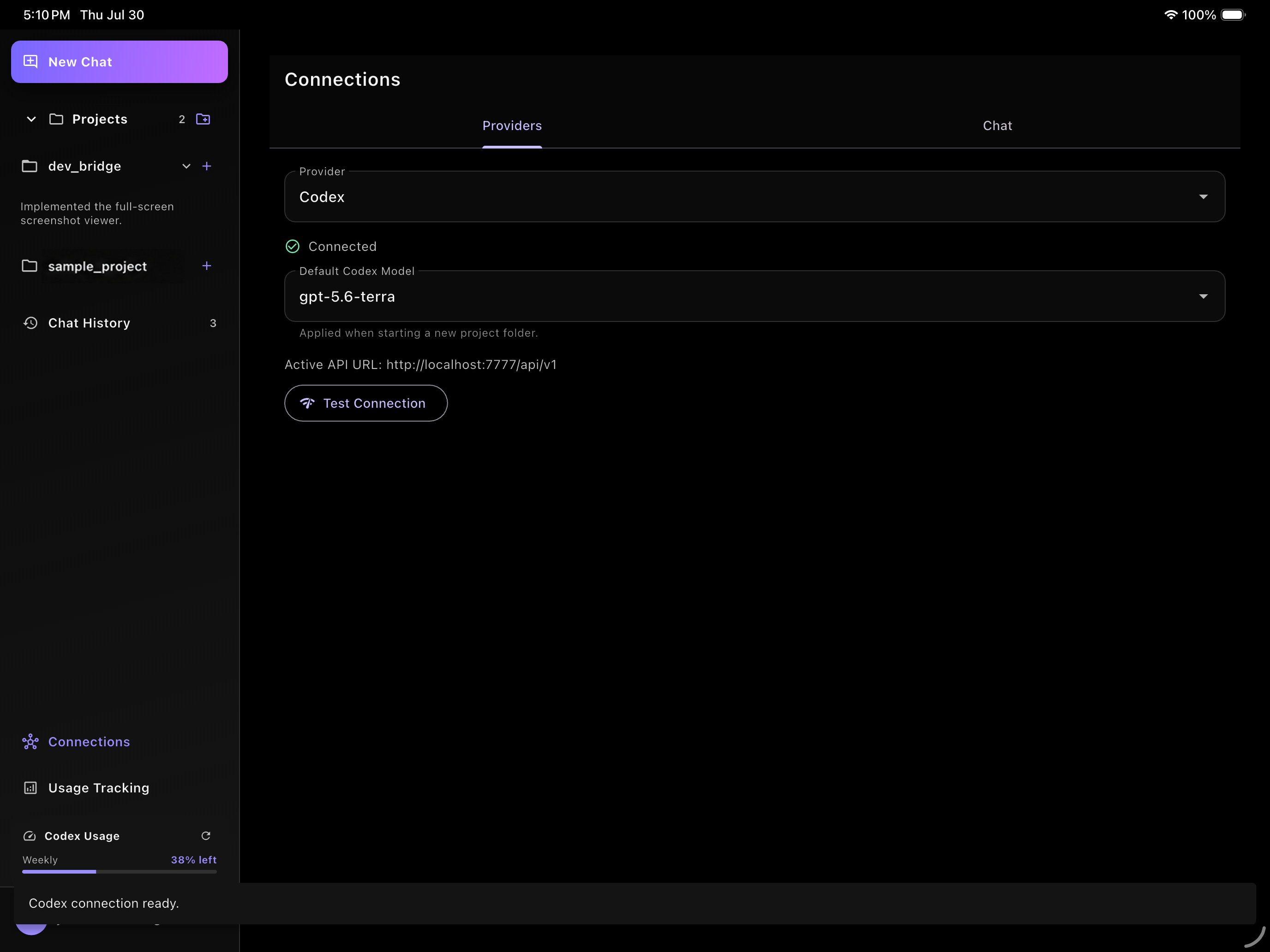Click the green Connected check icon
The height and width of the screenshot is (952, 1270).
pyautogui.click(x=293, y=247)
